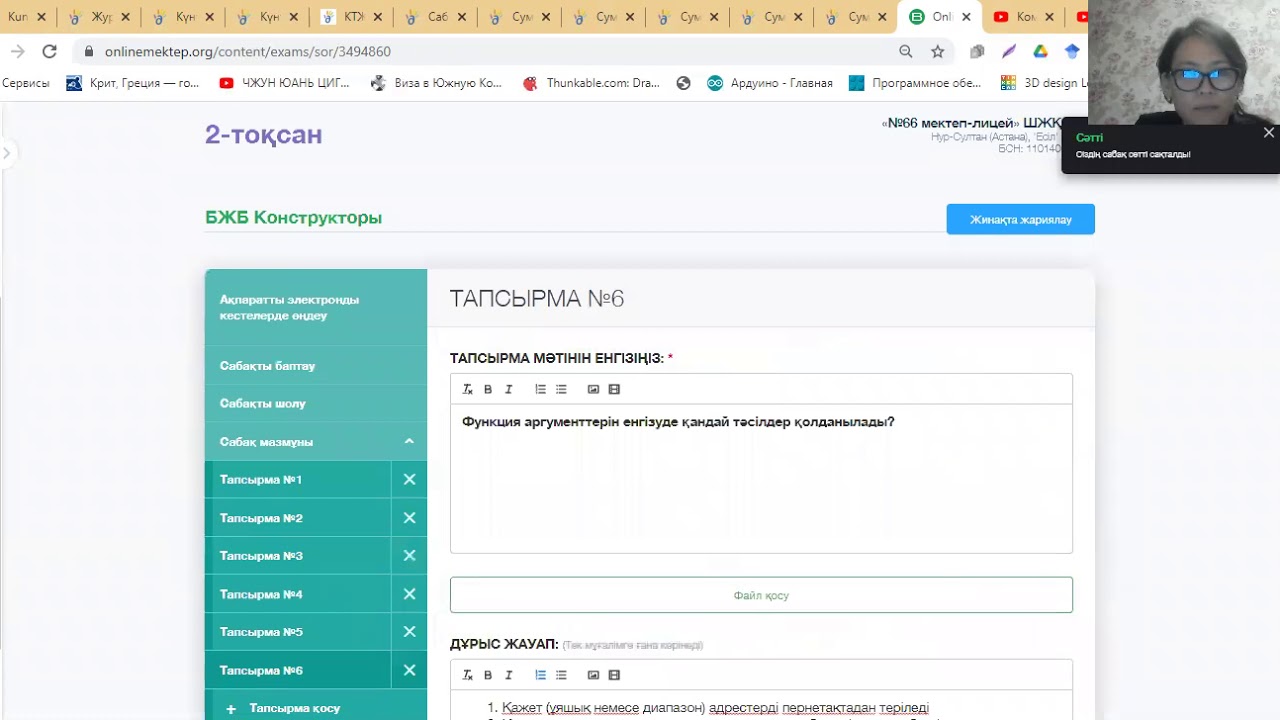Open the 3D design bookmark
Image resolution: width=1280 pixels, height=720 pixels.
tap(1043, 83)
